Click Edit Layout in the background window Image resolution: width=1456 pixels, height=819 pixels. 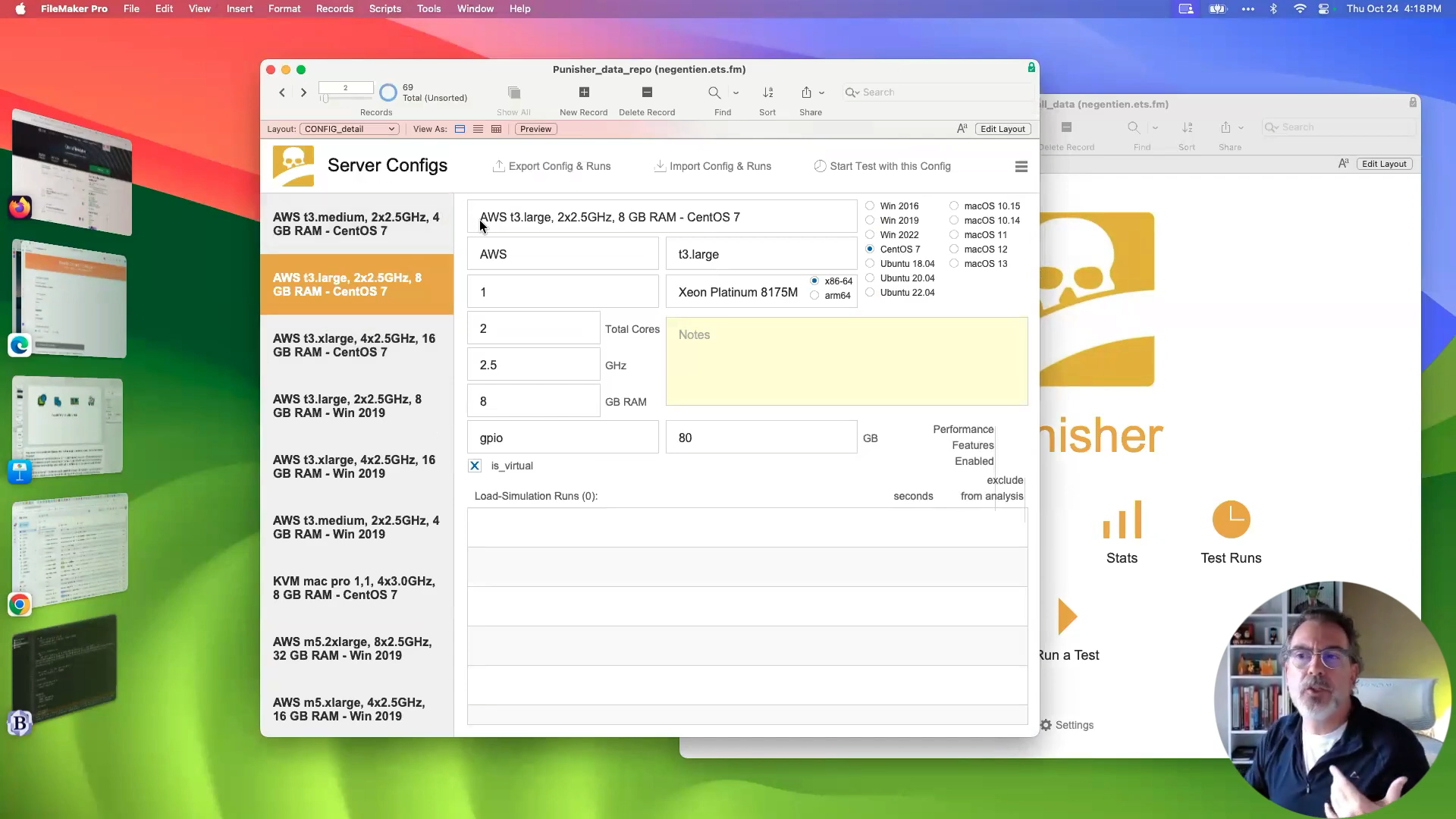(x=1384, y=164)
